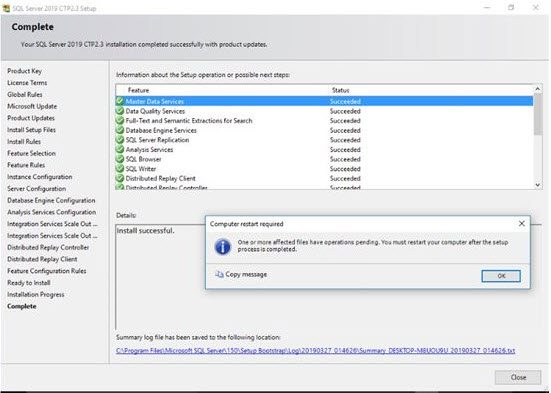
Task: Click the feature list scroll up arrow
Action: (537, 89)
